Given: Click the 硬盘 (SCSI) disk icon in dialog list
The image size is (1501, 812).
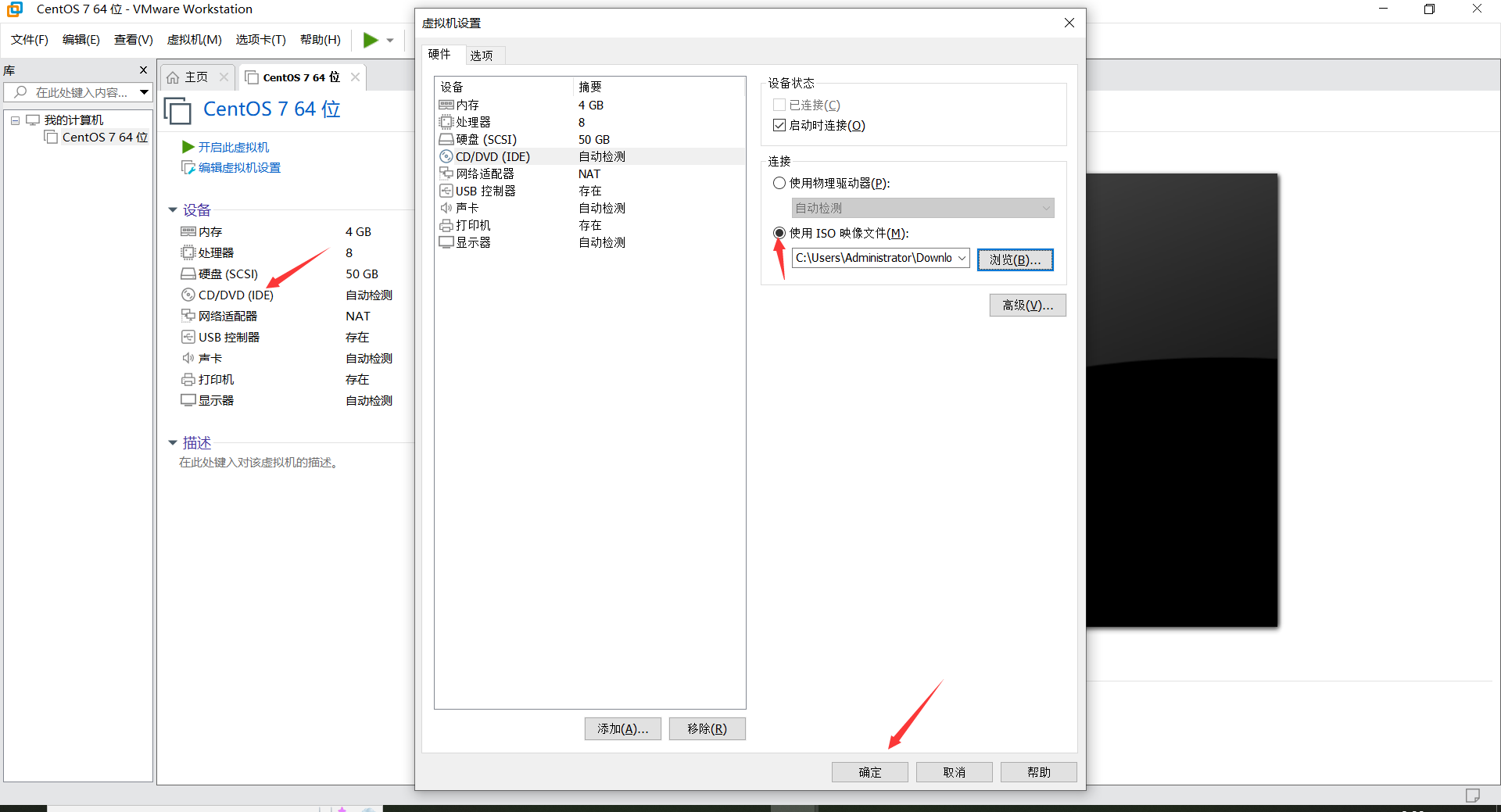Looking at the screenshot, I should tap(446, 139).
